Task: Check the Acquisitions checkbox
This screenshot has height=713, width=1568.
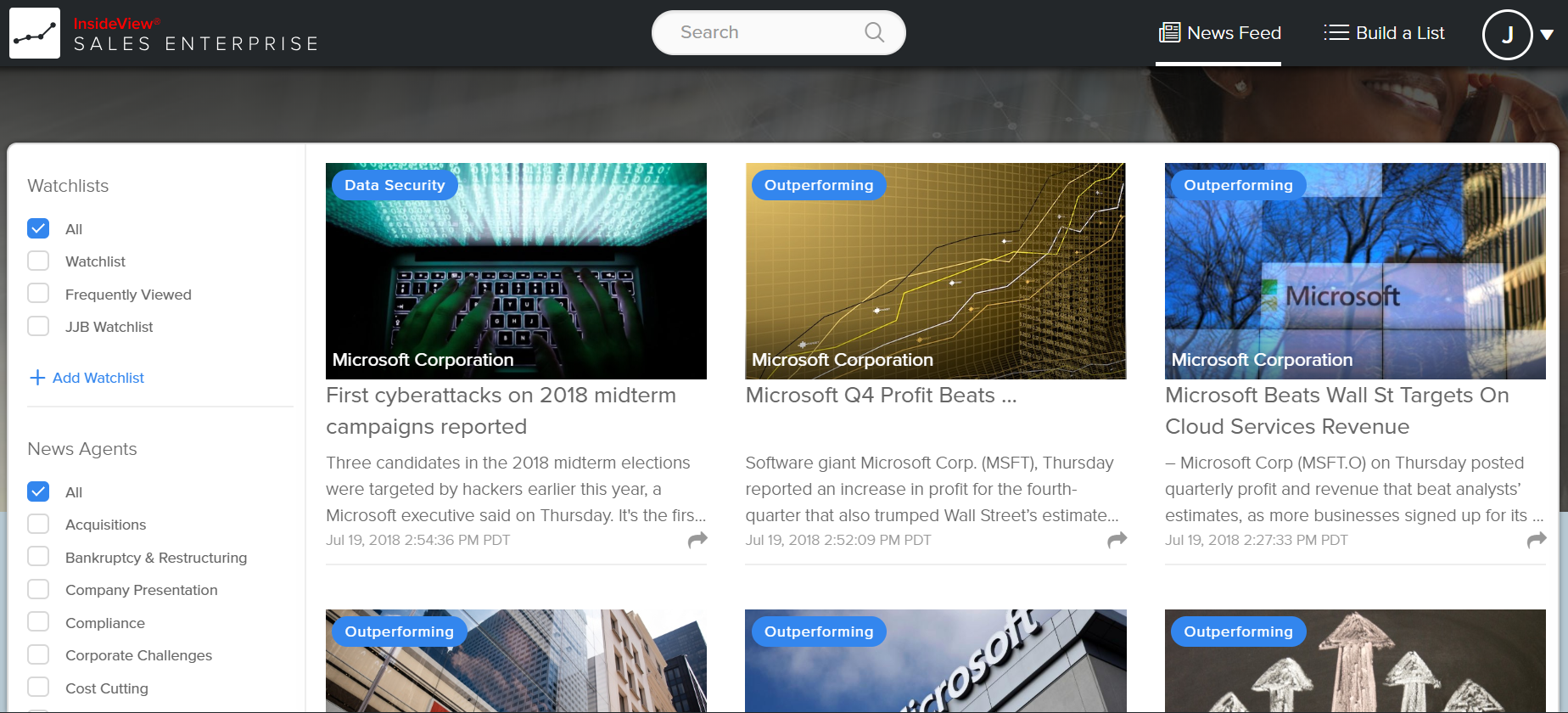Action: [38, 524]
